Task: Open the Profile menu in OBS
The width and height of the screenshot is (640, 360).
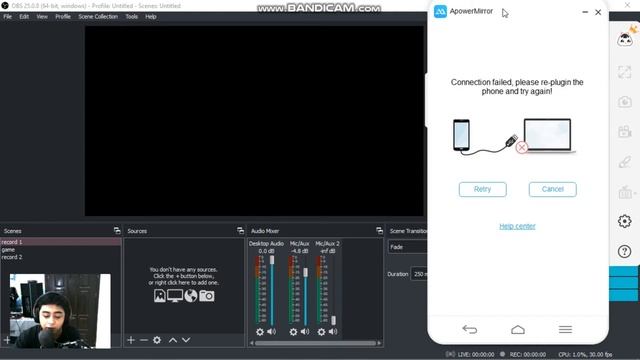Action: (63, 17)
